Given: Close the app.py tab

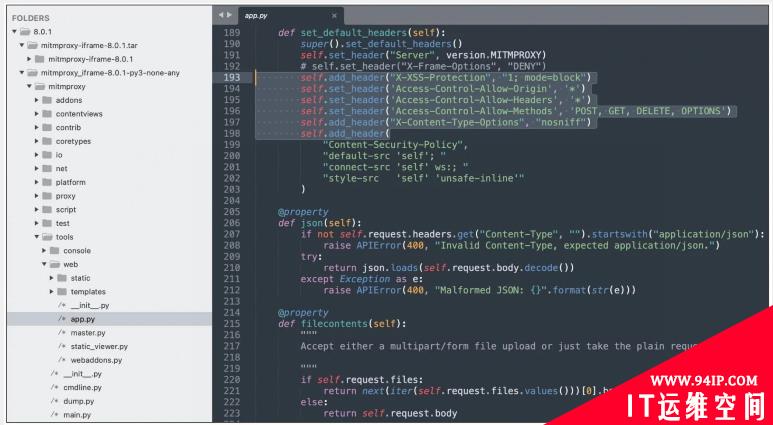Looking at the screenshot, I should click(334, 16).
